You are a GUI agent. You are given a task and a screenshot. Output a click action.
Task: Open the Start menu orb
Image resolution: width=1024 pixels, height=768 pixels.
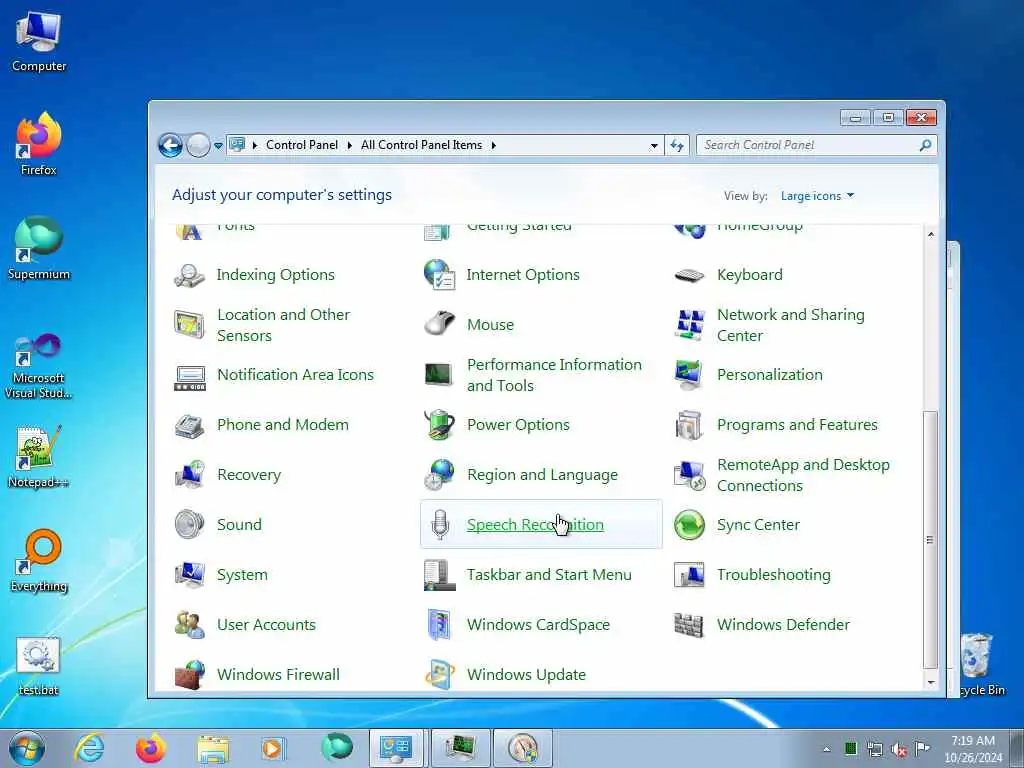[27, 748]
